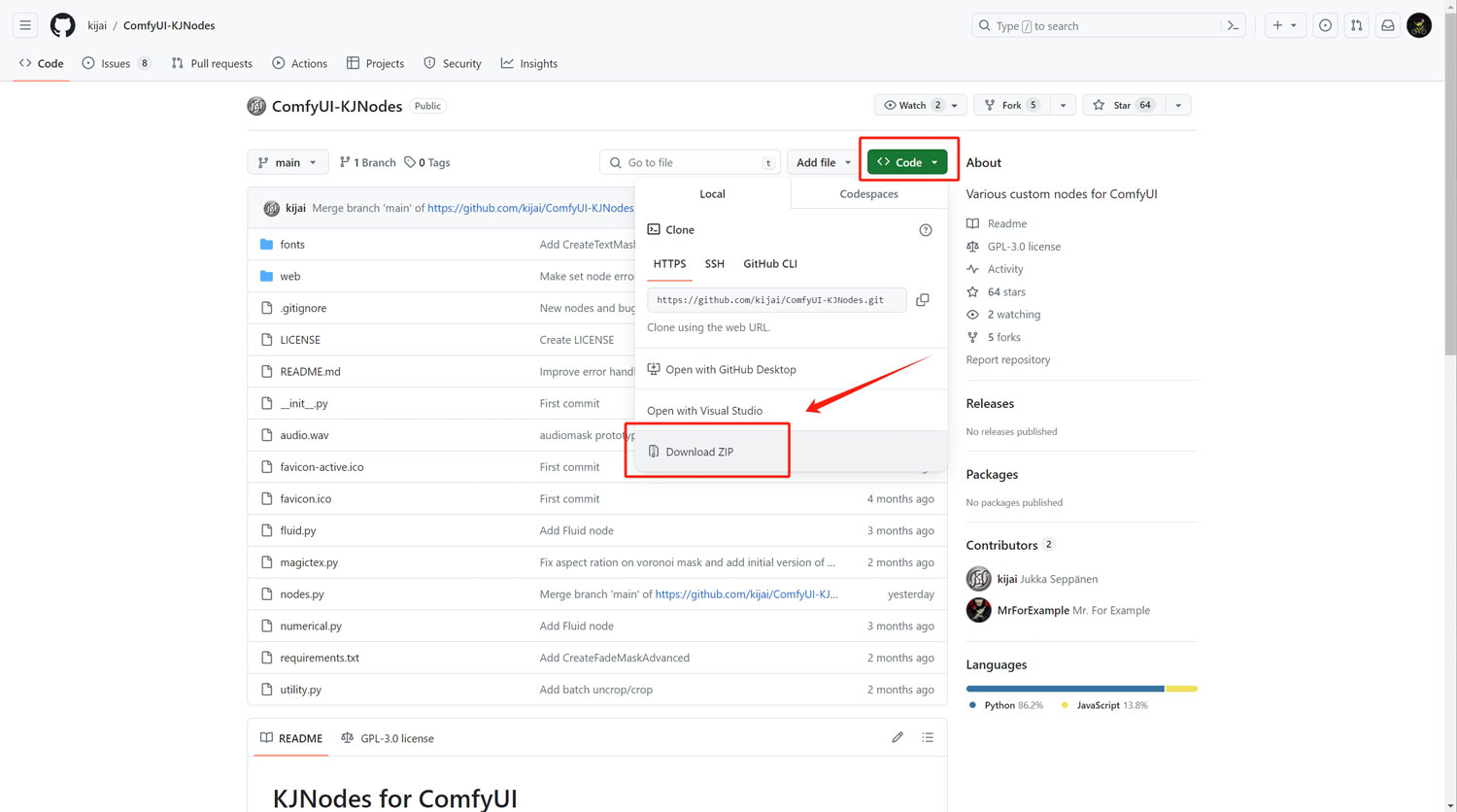Click Download ZIP
Image resolution: width=1457 pixels, height=812 pixels.
tap(699, 452)
